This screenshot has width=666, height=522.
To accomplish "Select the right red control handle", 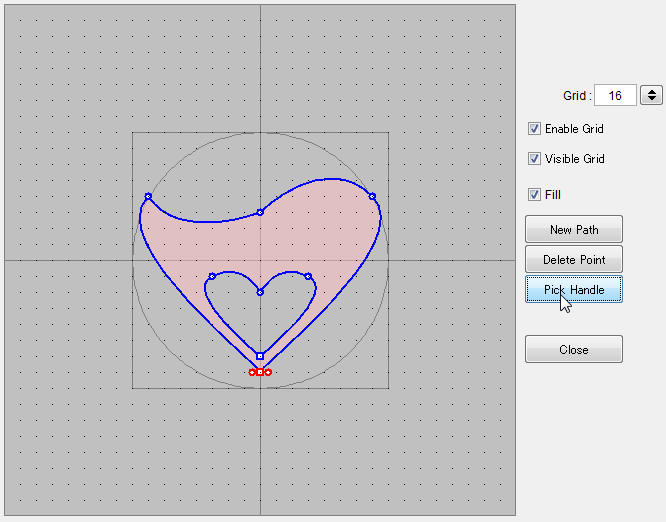I will (268, 372).
